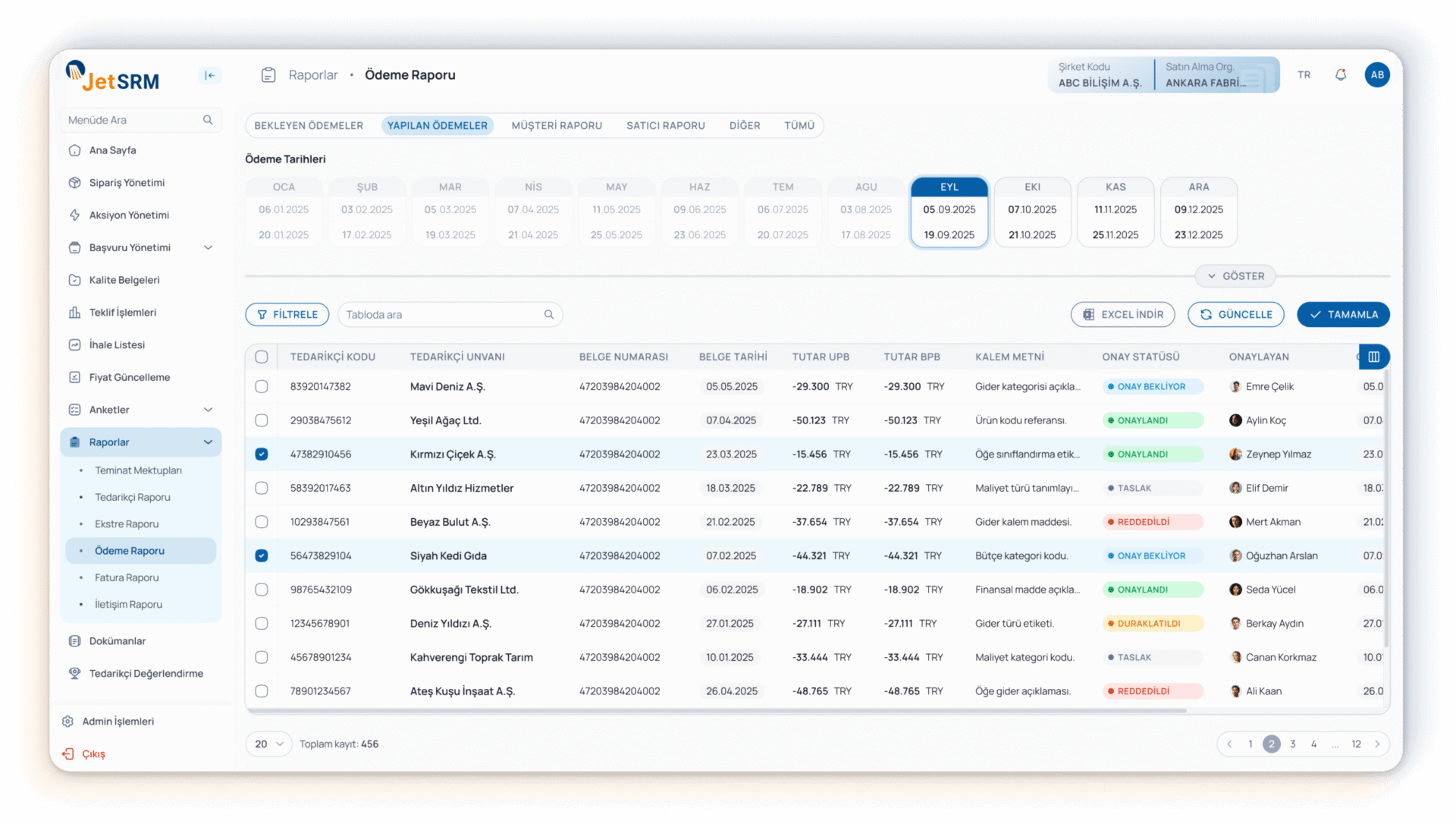Click search magnifier in Menüde Ara
This screenshot has height=824, width=1456.
(x=208, y=120)
